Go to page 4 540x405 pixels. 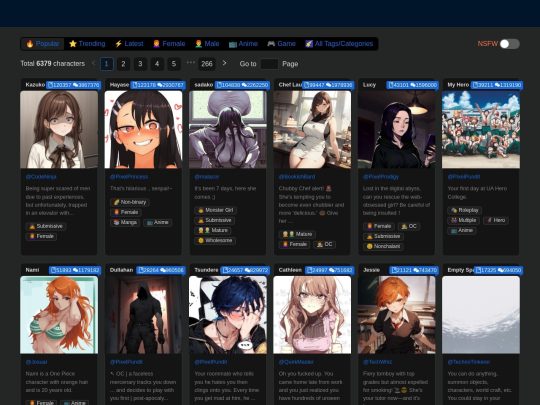pyautogui.click(x=157, y=64)
